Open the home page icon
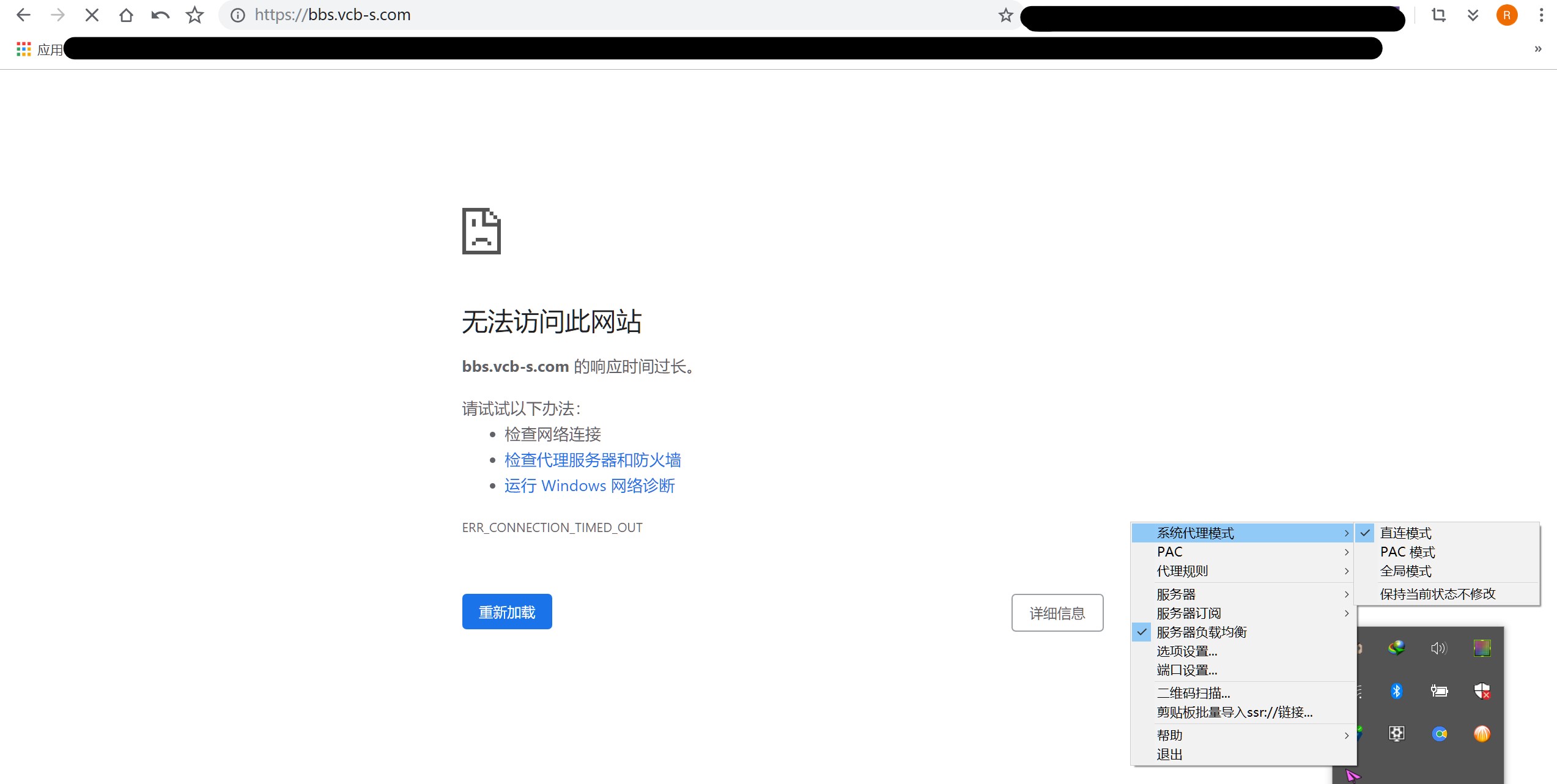This screenshot has height=784, width=1557. [x=126, y=15]
